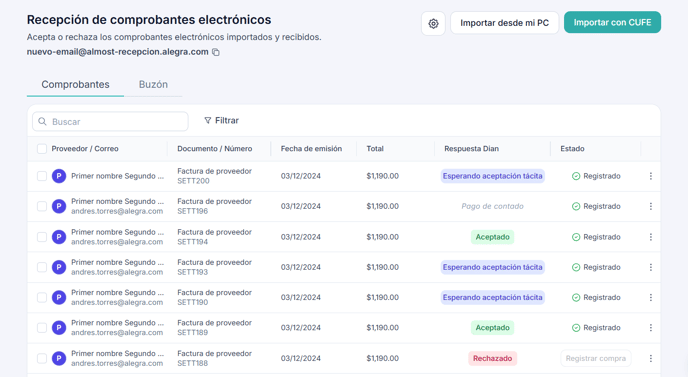Click the document number SETT200

click(x=193, y=181)
